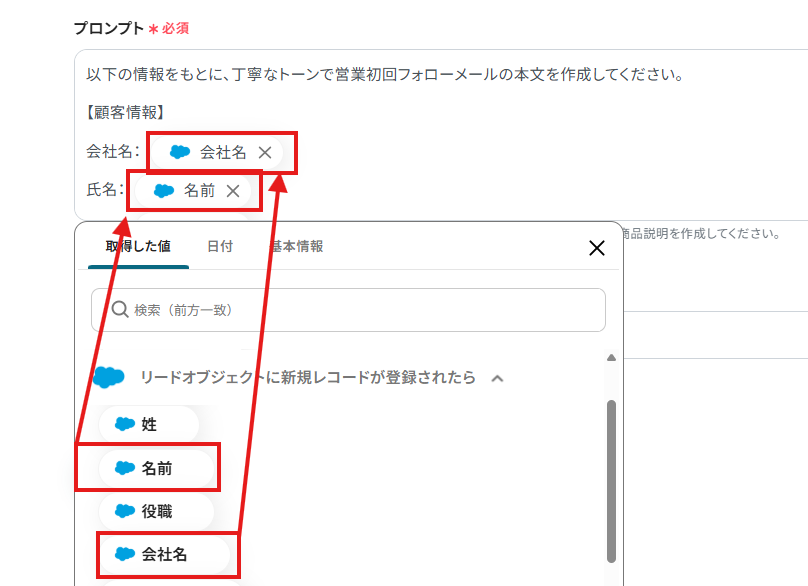
Task: Insert the 名前 value from the list
Action: click(x=156, y=467)
